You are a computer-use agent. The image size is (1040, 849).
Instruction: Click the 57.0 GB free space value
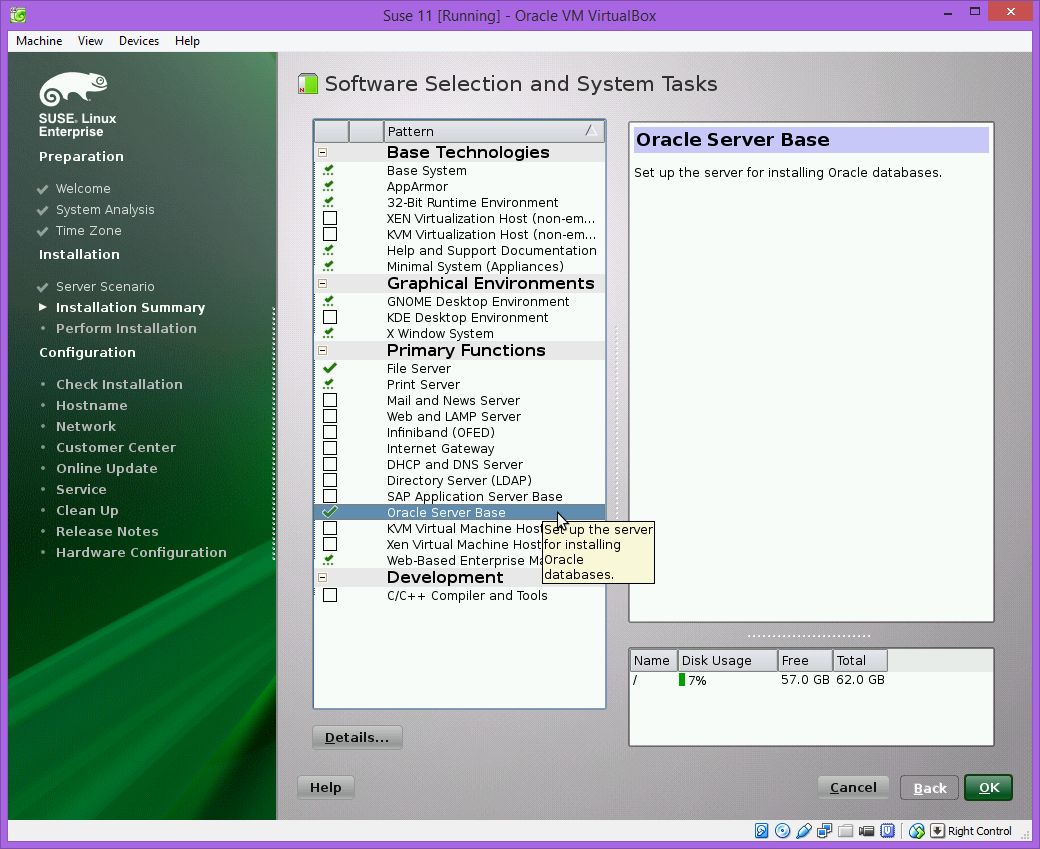805,680
